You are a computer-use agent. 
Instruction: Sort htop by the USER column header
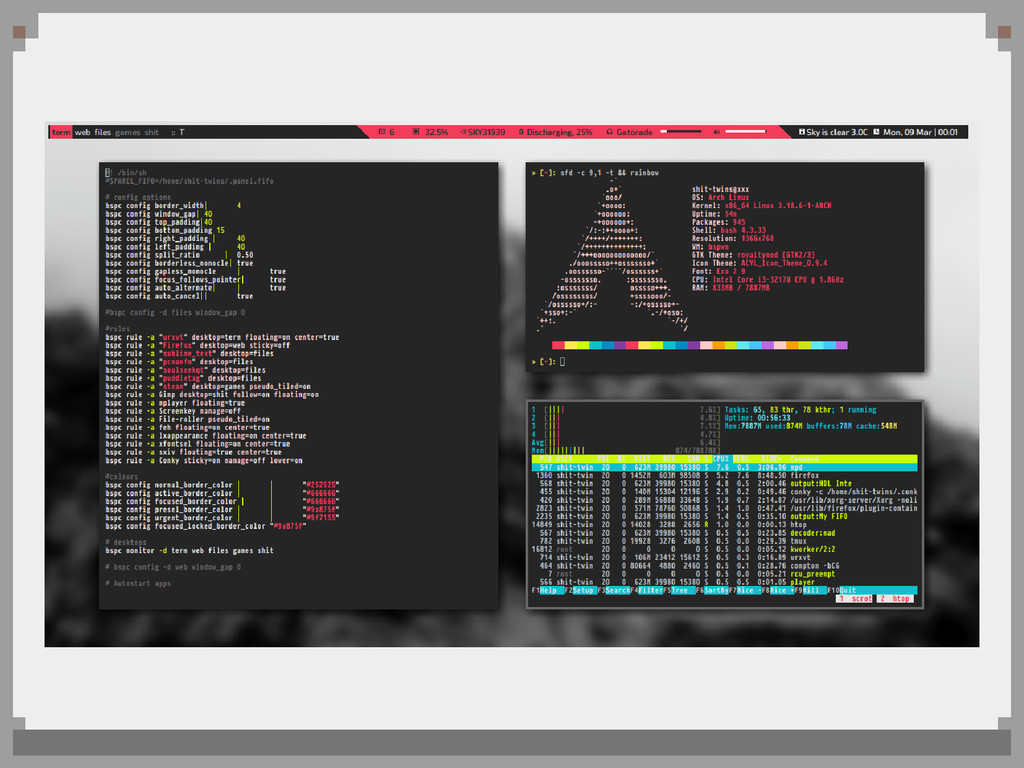tap(564, 459)
